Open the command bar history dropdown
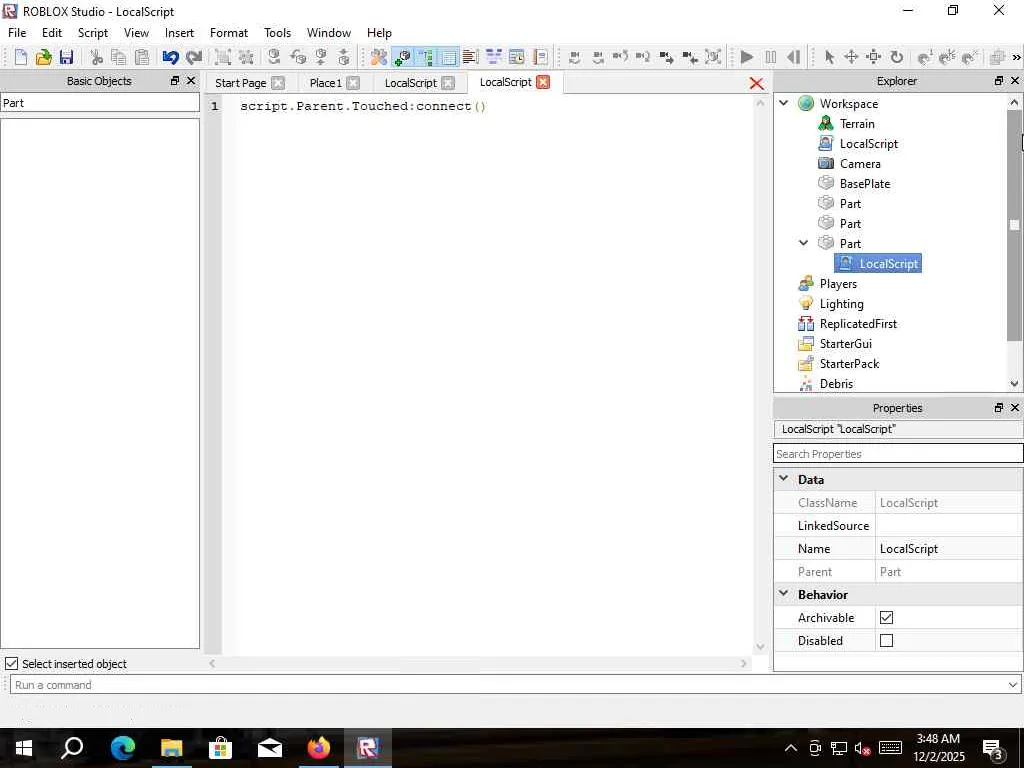Screen dimensions: 1024x768 click(1012, 684)
